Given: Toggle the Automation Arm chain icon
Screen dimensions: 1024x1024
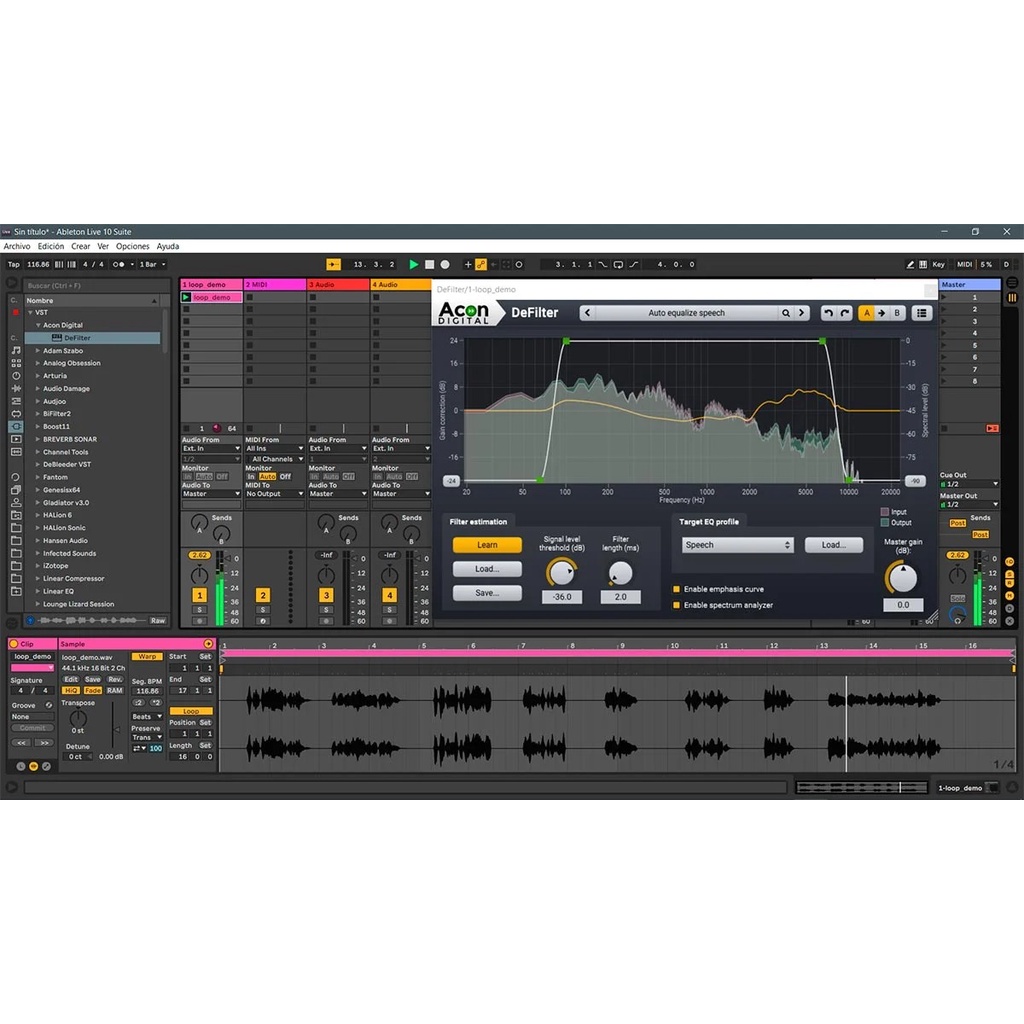Looking at the screenshot, I should tap(481, 264).
